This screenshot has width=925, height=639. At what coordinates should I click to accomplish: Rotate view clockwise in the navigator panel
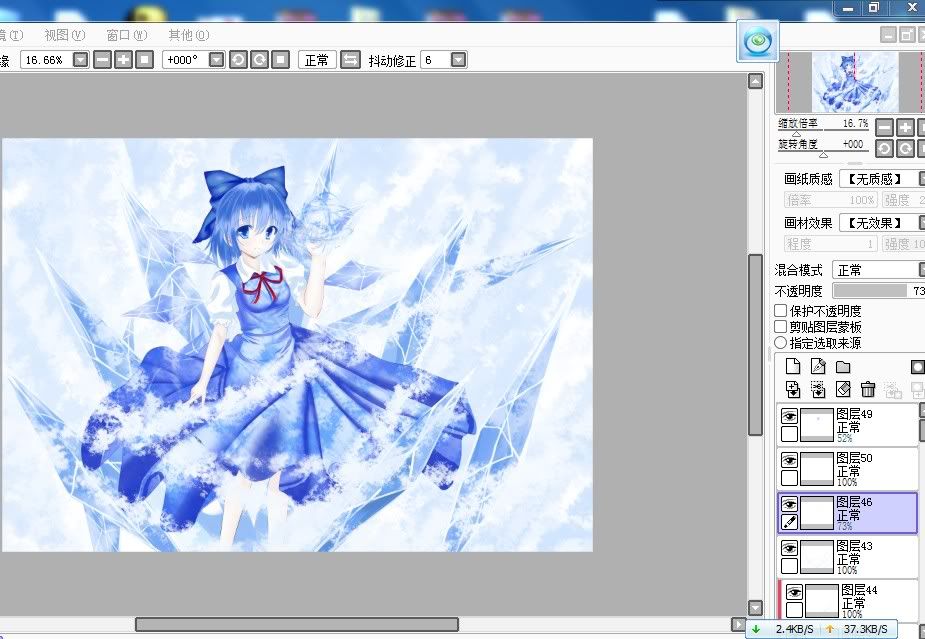(906, 148)
